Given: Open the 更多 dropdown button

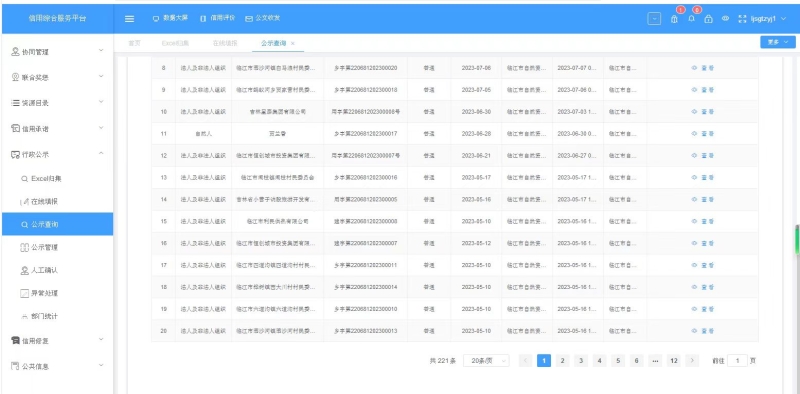Looking at the screenshot, I should (778, 42).
